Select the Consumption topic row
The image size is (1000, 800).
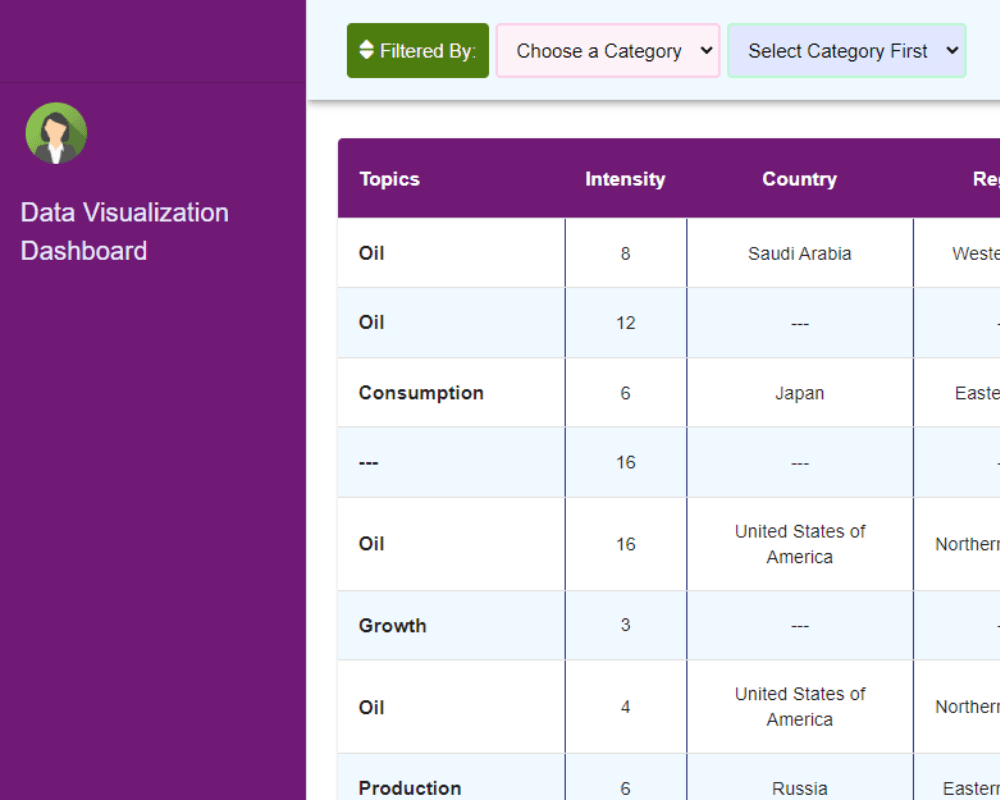421,393
